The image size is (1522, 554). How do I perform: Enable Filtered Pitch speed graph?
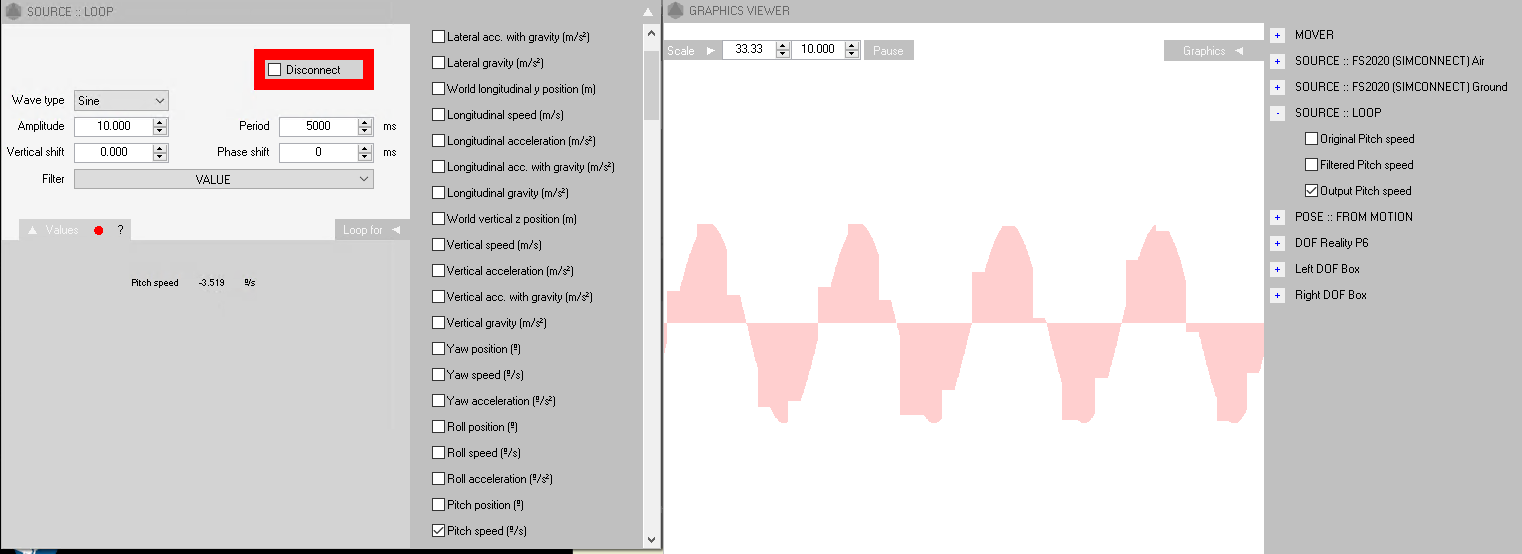click(x=1312, y=165)
